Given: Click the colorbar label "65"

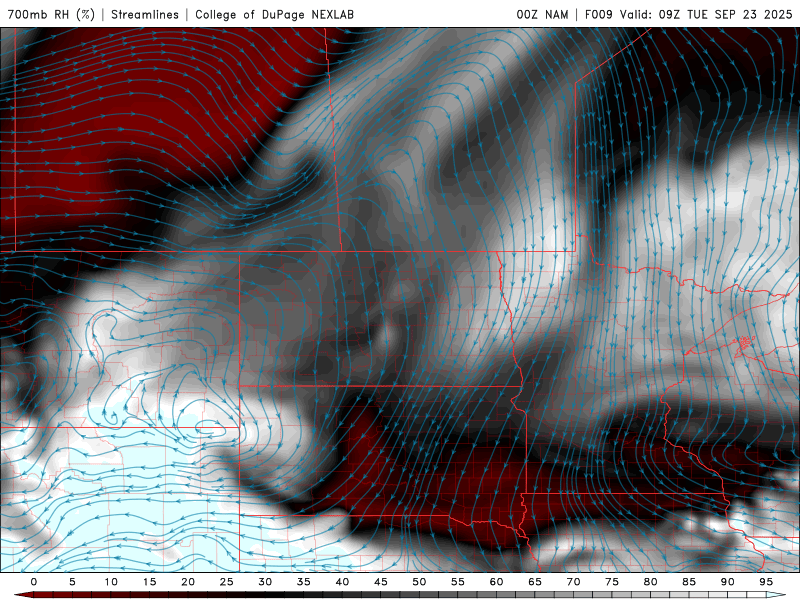Looking at the screenshot, I should click(x=535, y=582).
